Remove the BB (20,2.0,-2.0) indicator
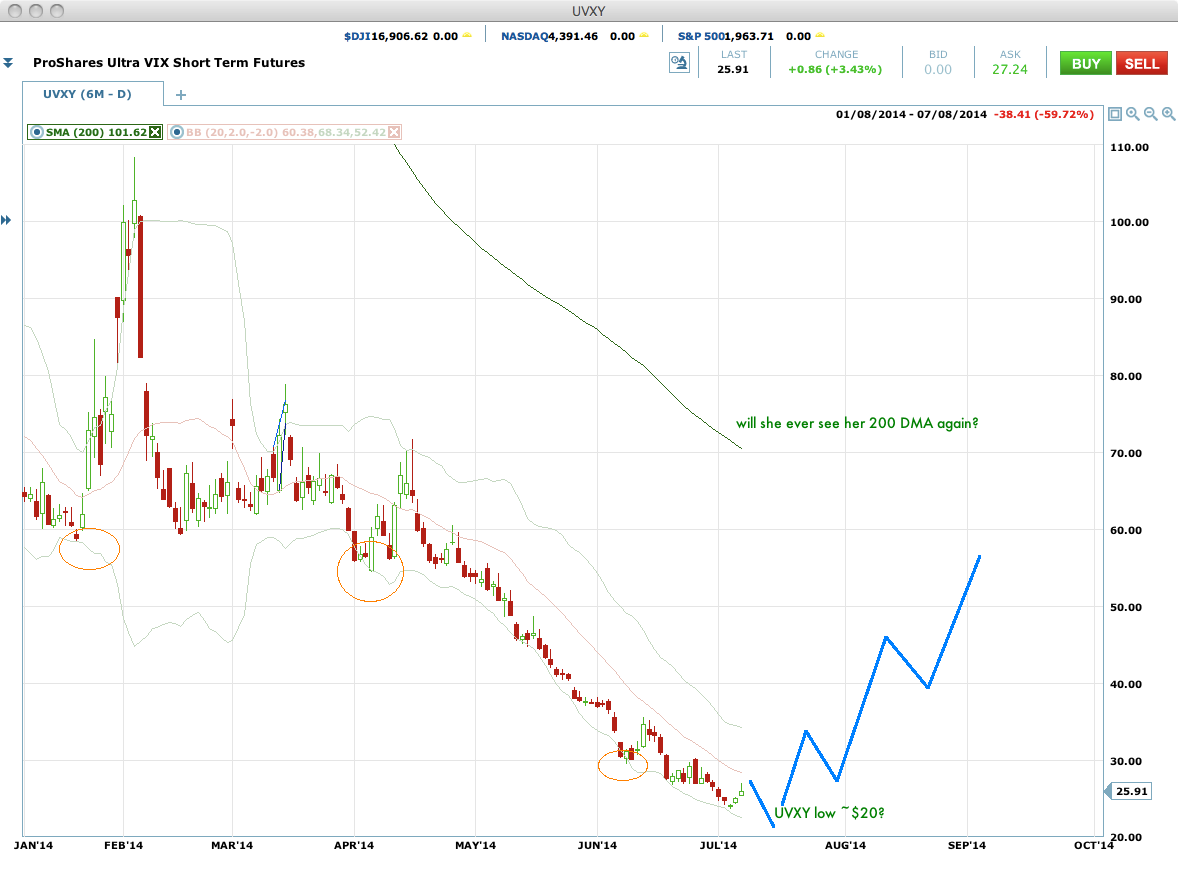The image size is (1178, 871). [394, 132]
